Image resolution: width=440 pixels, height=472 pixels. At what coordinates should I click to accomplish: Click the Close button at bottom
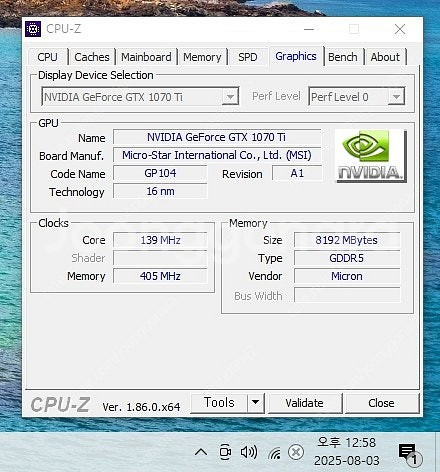(x=382, y=403)
